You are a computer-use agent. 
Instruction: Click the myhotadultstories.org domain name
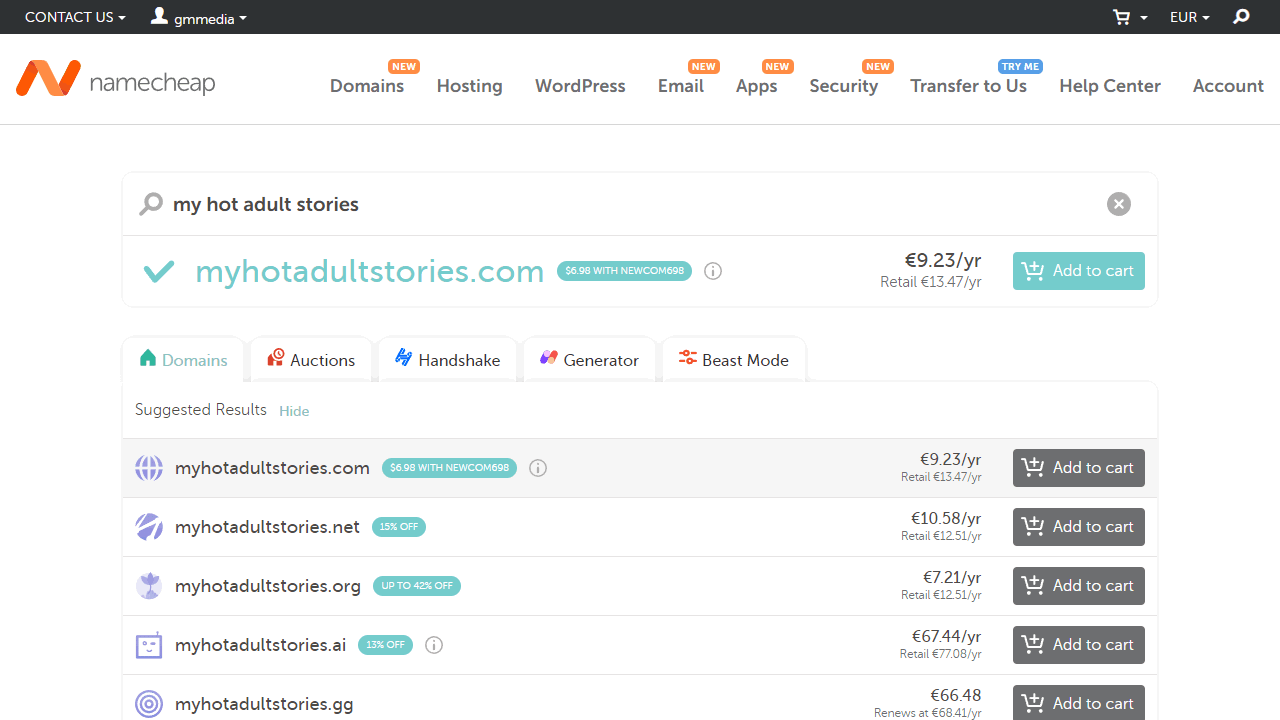pyautogui.click(x=268, y=586)
